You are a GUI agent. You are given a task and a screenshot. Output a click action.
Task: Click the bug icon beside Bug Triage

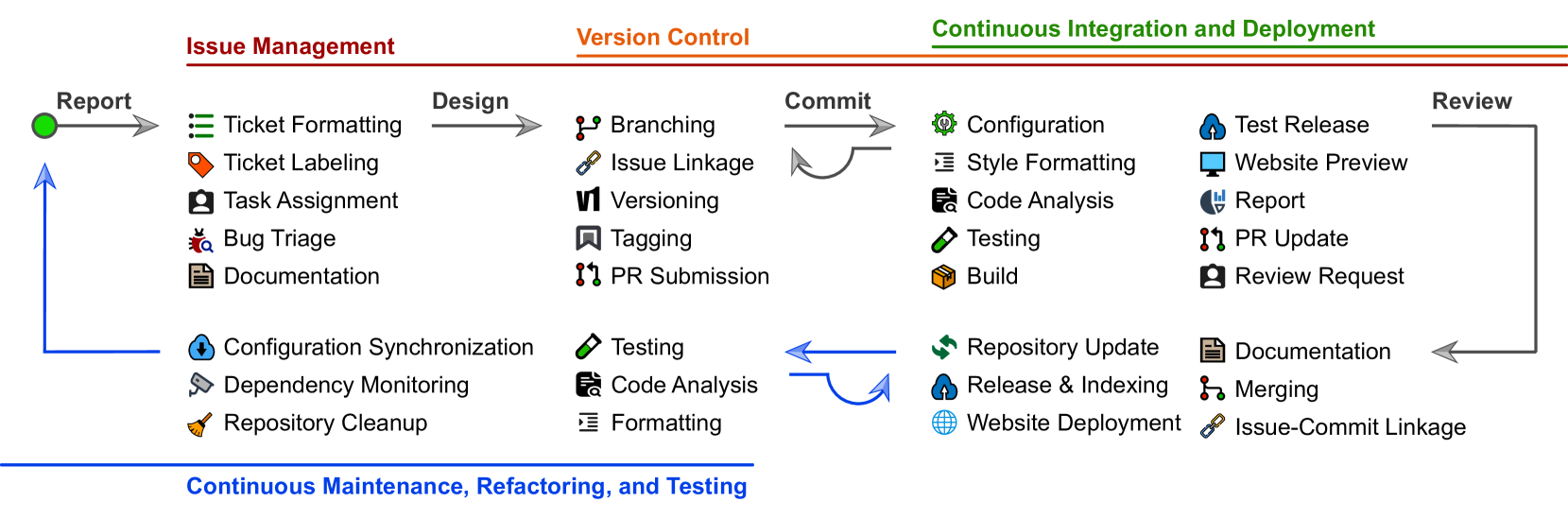[x=200, y=240]
